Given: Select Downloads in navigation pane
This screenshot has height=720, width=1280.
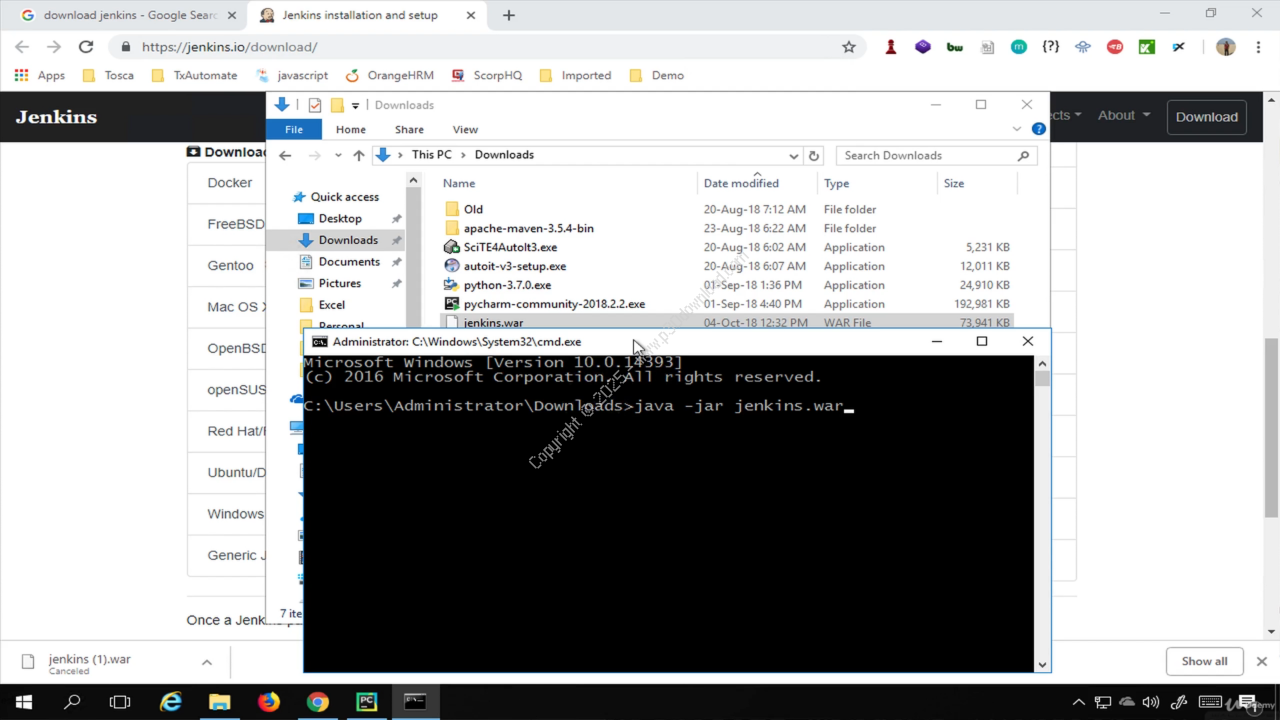Looking at the screenshot, I should [x=347, y=240].
